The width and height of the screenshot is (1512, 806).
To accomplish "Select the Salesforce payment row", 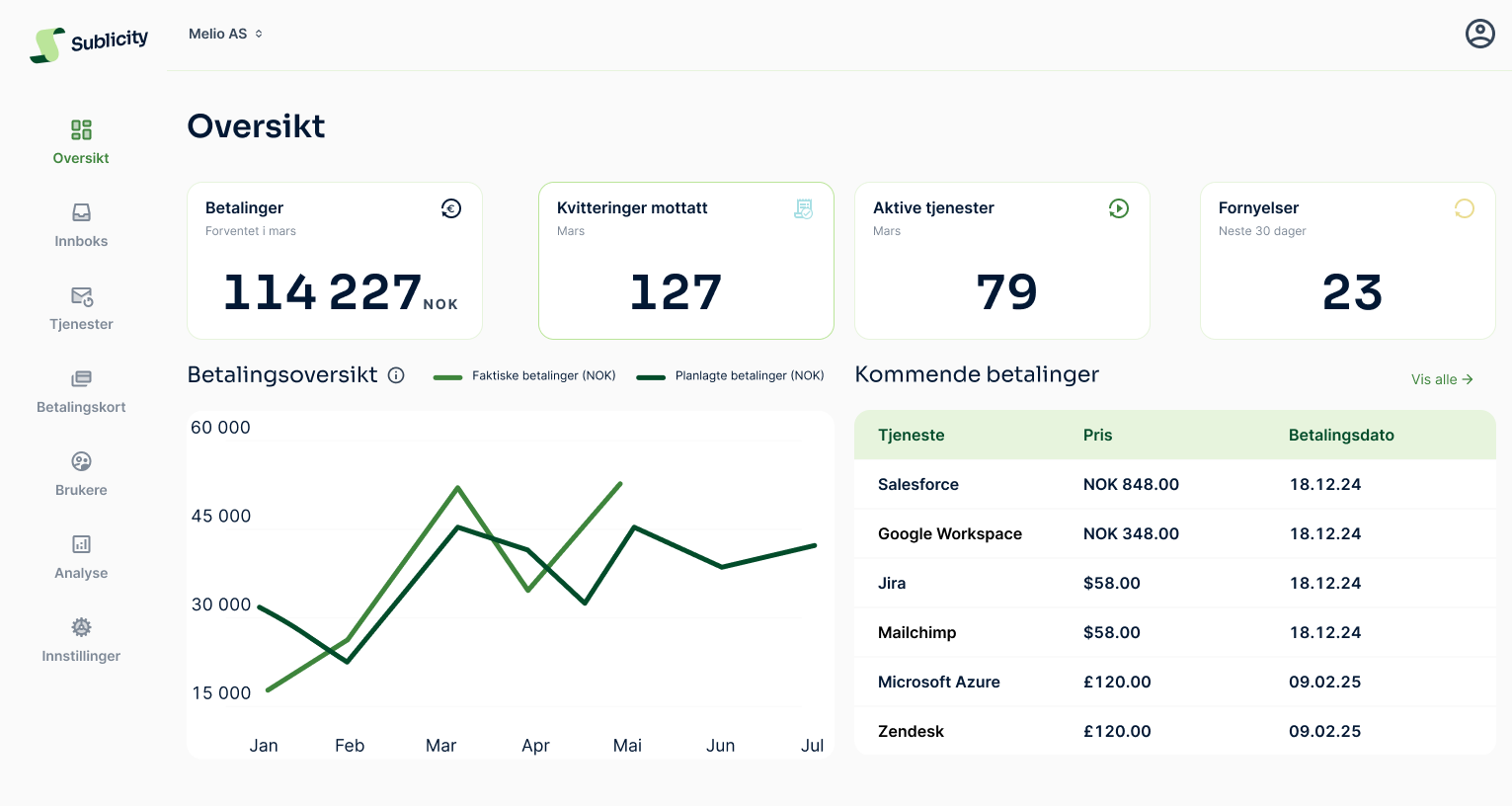I will (x=1173, y=484).
